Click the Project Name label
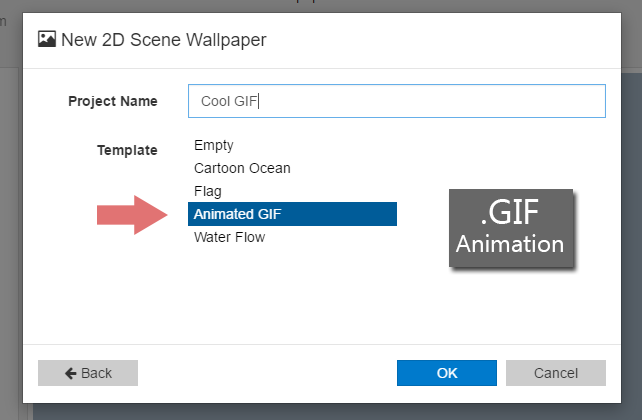 pos(113,101)
